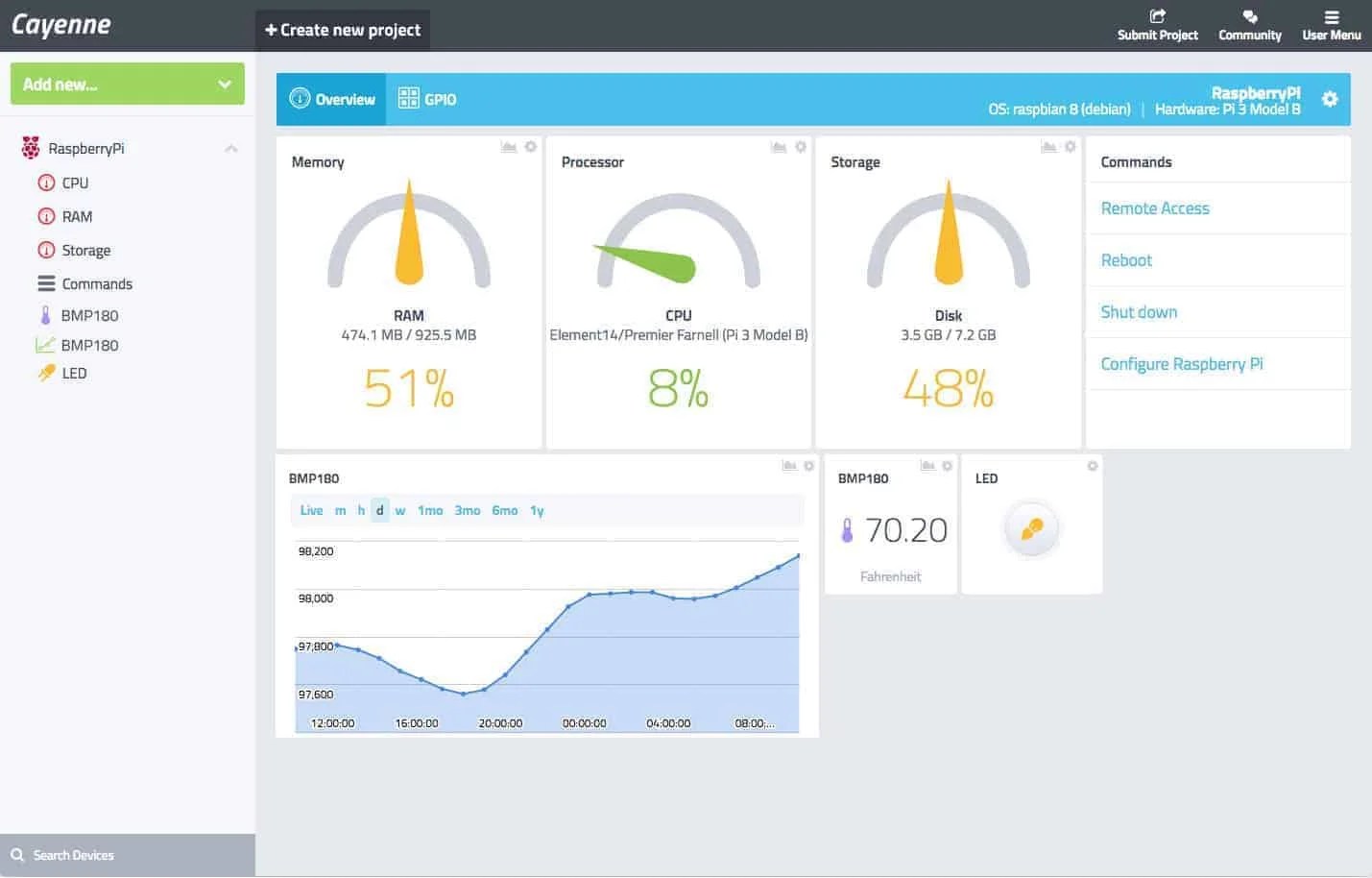Select the Commands item in sidebar
Viewport: 1372px width, 878px height.
(x=97, y=283)
